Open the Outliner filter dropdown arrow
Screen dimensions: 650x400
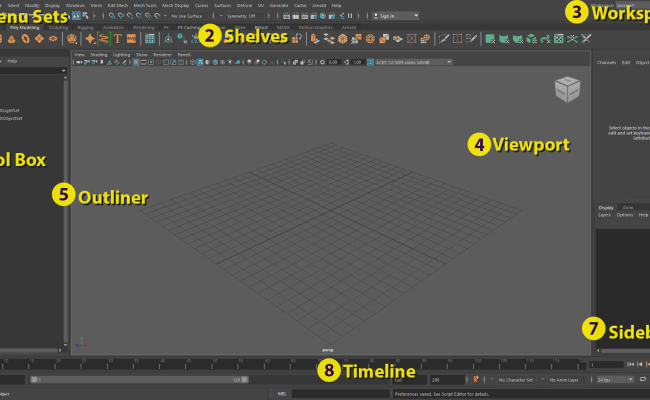63,70
